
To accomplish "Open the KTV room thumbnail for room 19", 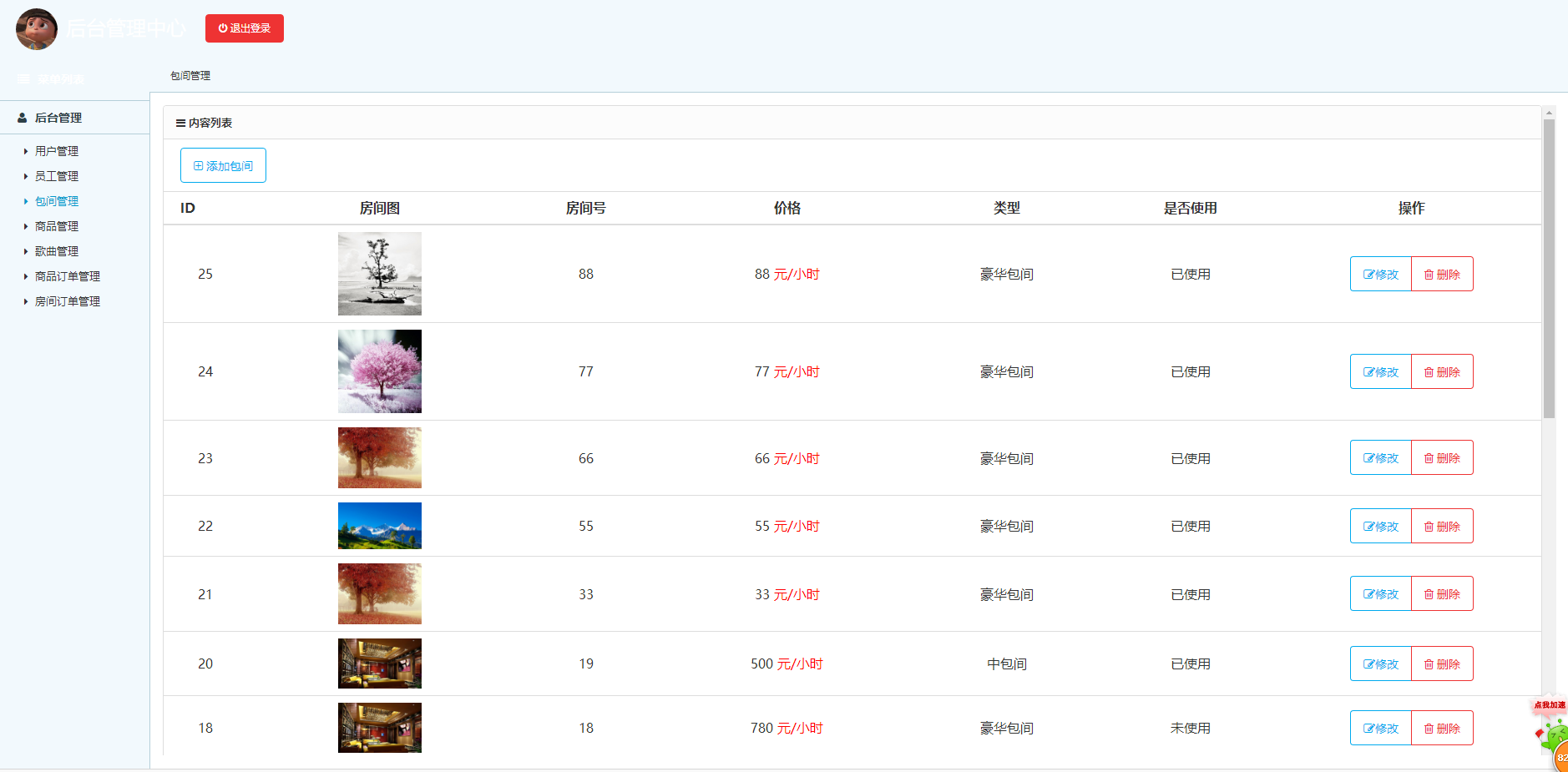I will [380, 664].
